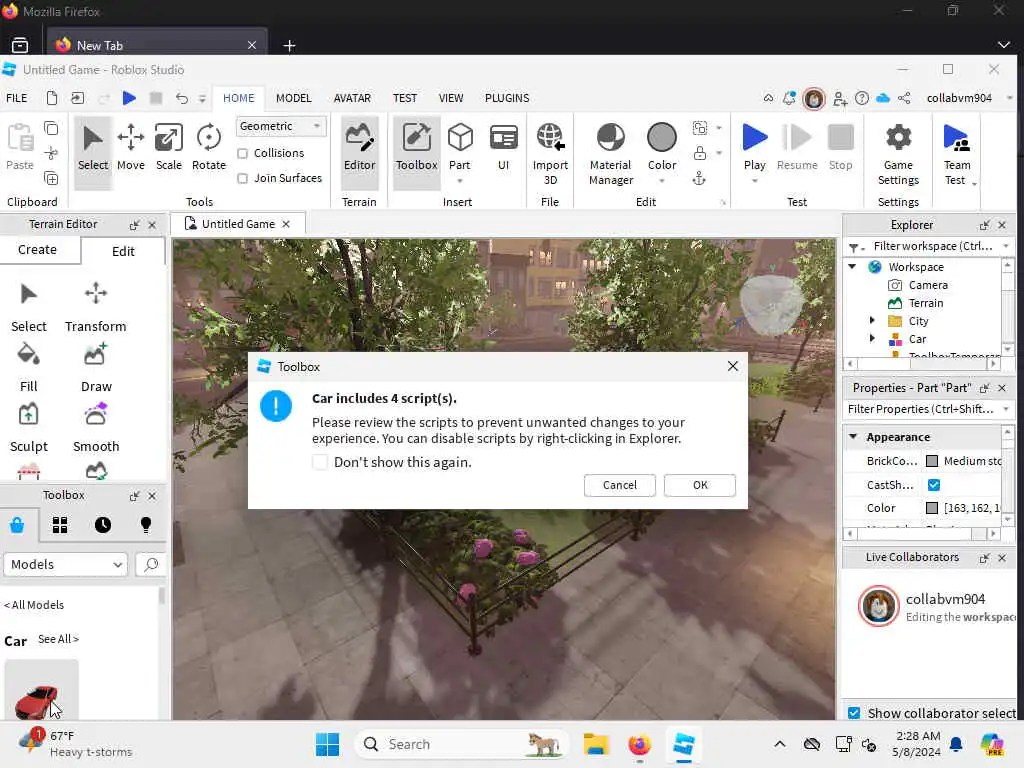The image size is (1024, 768).
Task: Click the Color property swatch
Action: [x=932, y=508]
